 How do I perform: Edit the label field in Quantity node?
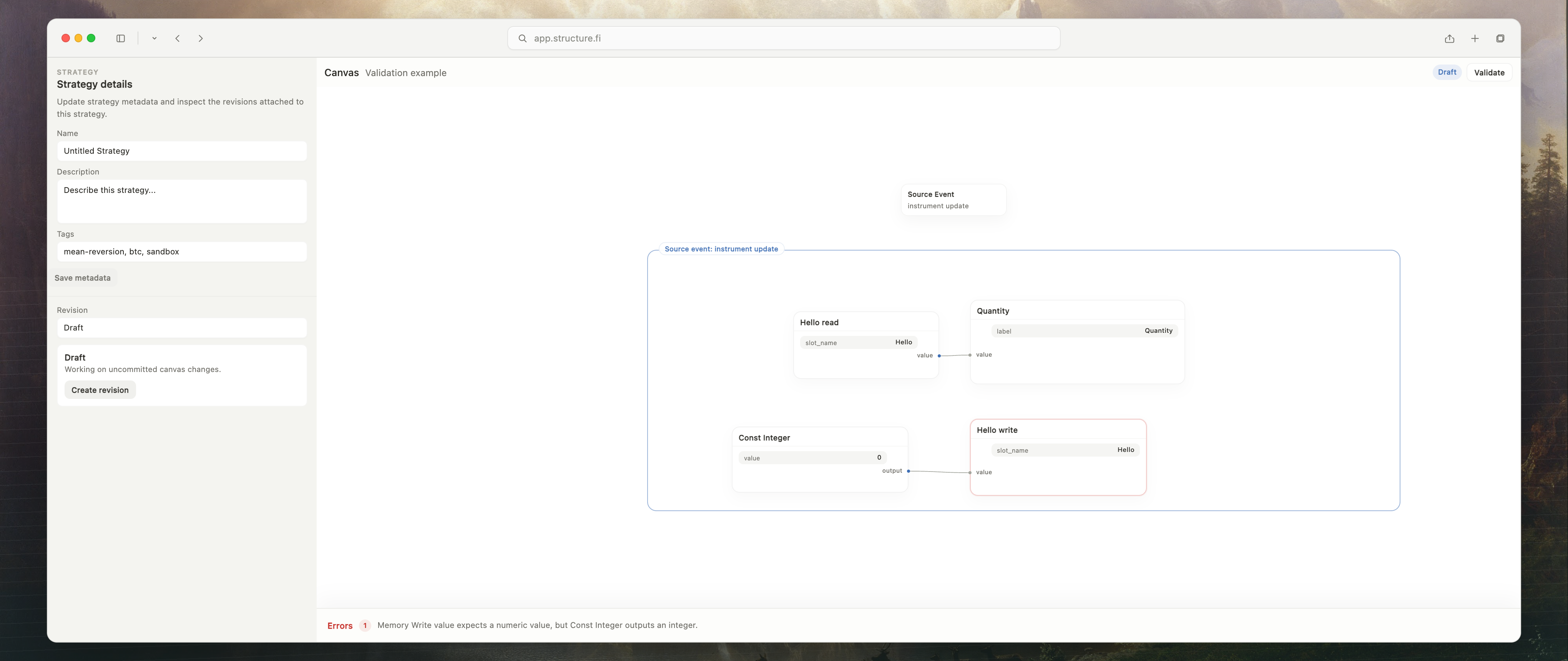[1084, 331]
